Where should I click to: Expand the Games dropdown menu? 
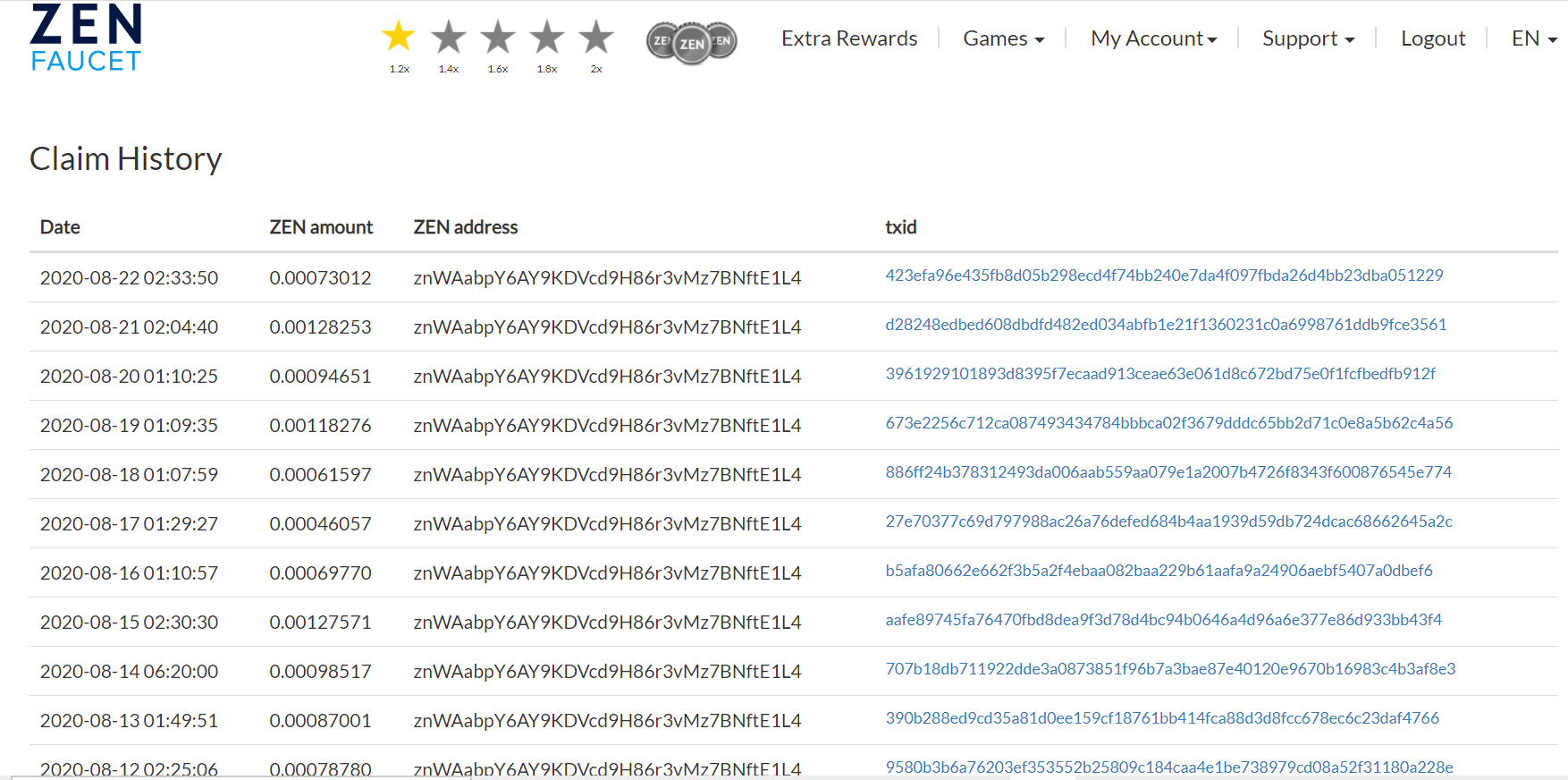tap(1004, 38)
